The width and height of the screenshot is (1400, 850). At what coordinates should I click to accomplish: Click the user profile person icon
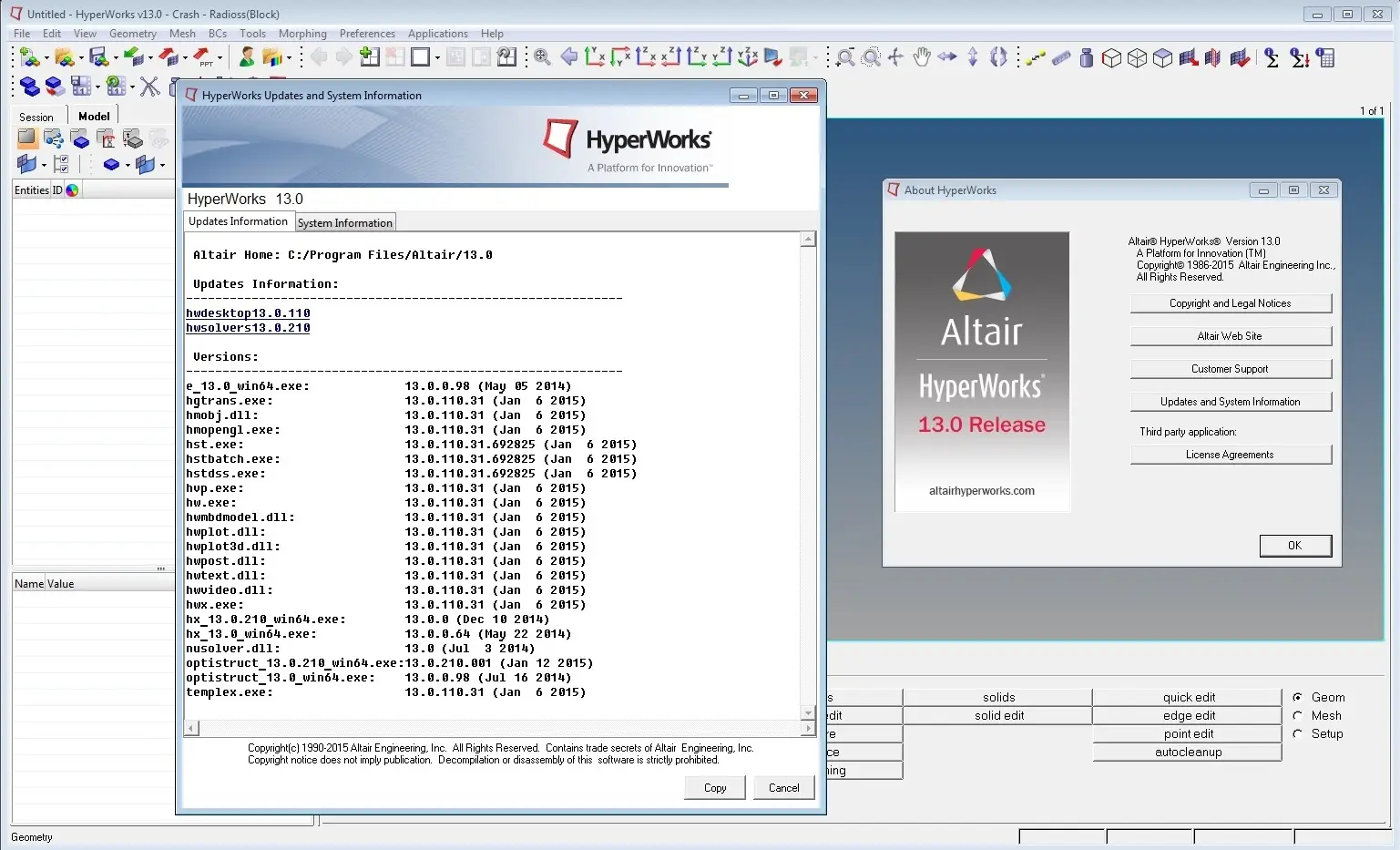click(x=246, y=57)
